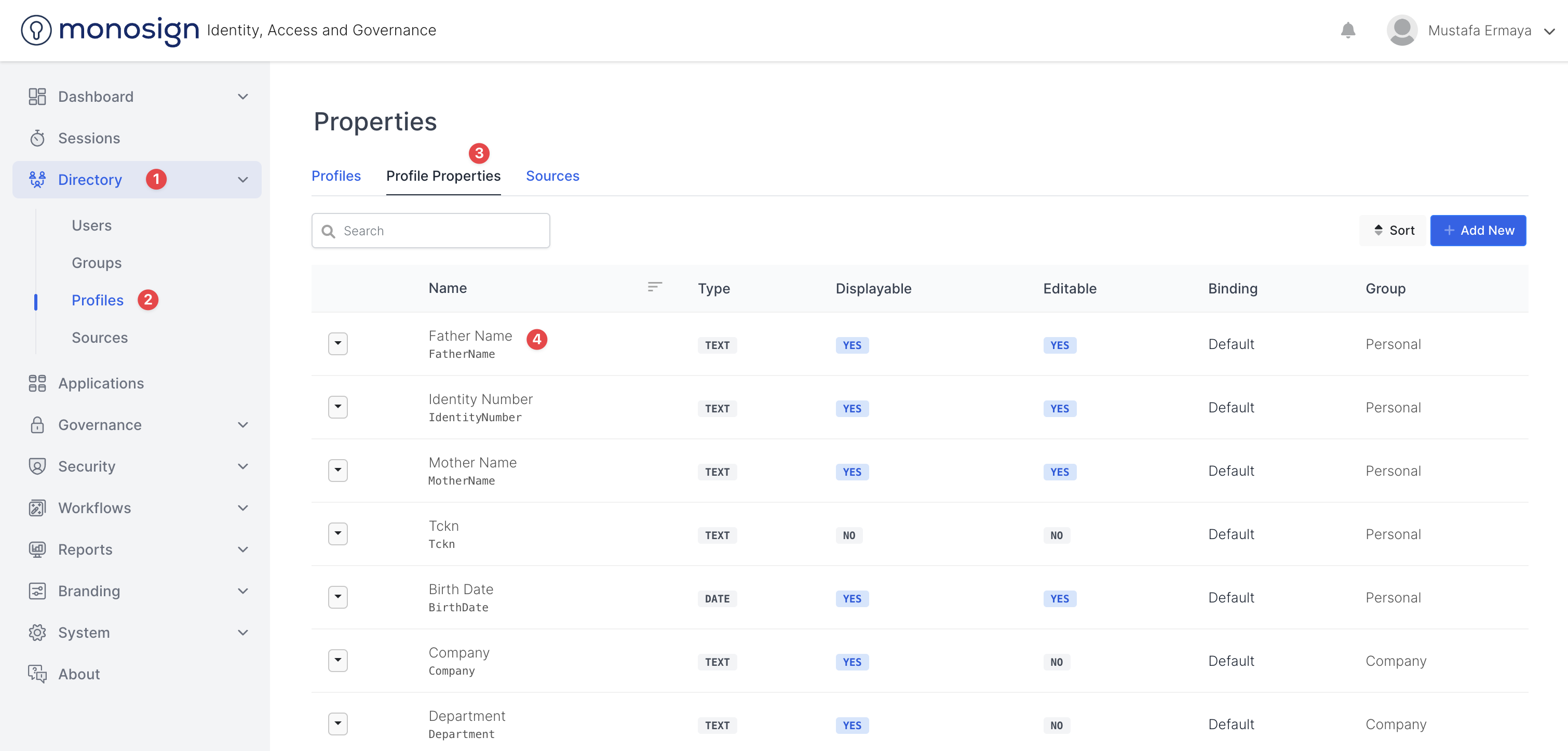Viewport: 1568px width, 751px height.
Task: Expand the Company row dropdown
Action: pos(338,660)
